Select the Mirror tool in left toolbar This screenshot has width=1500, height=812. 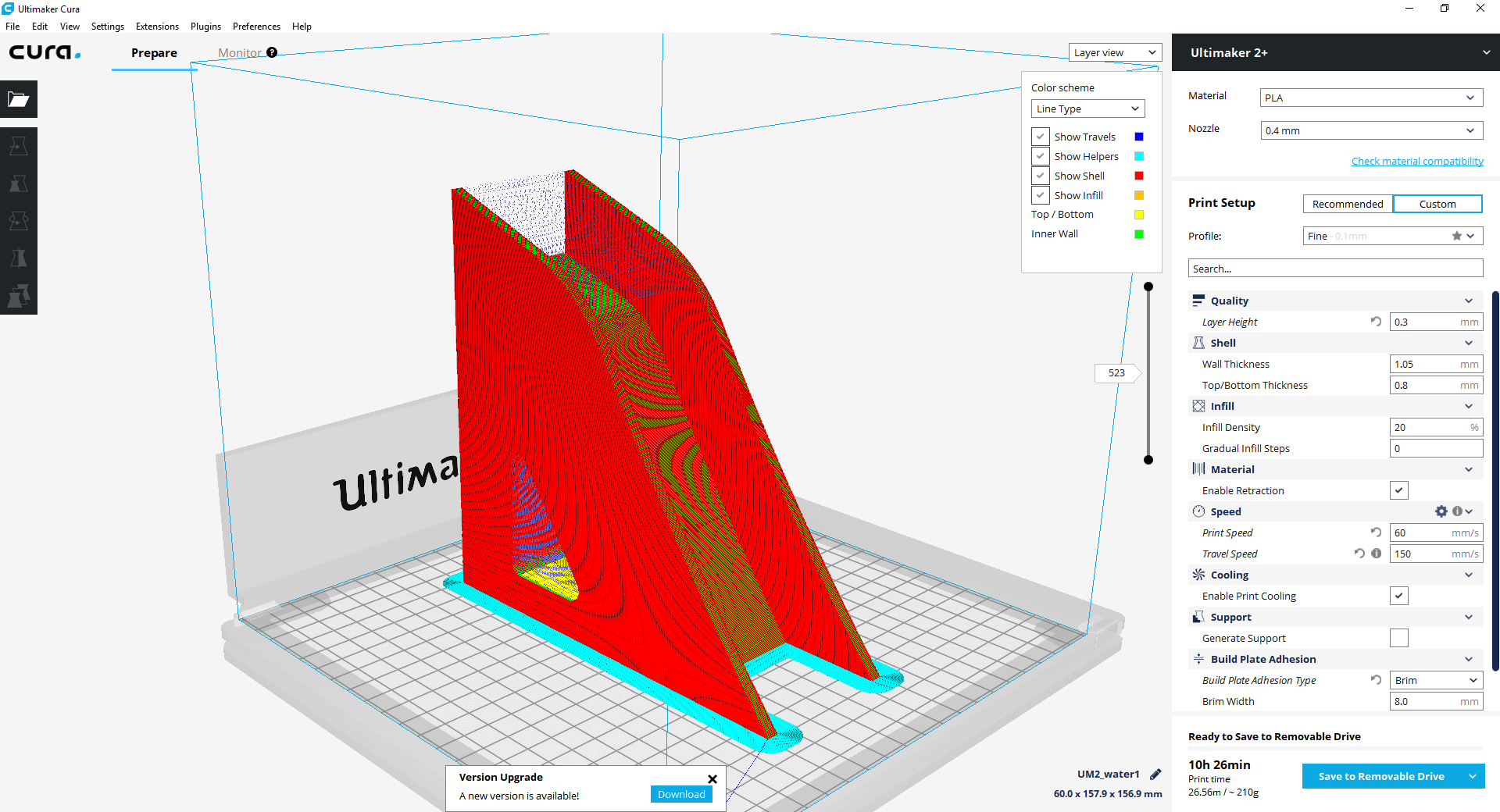[x=19, y=258]
